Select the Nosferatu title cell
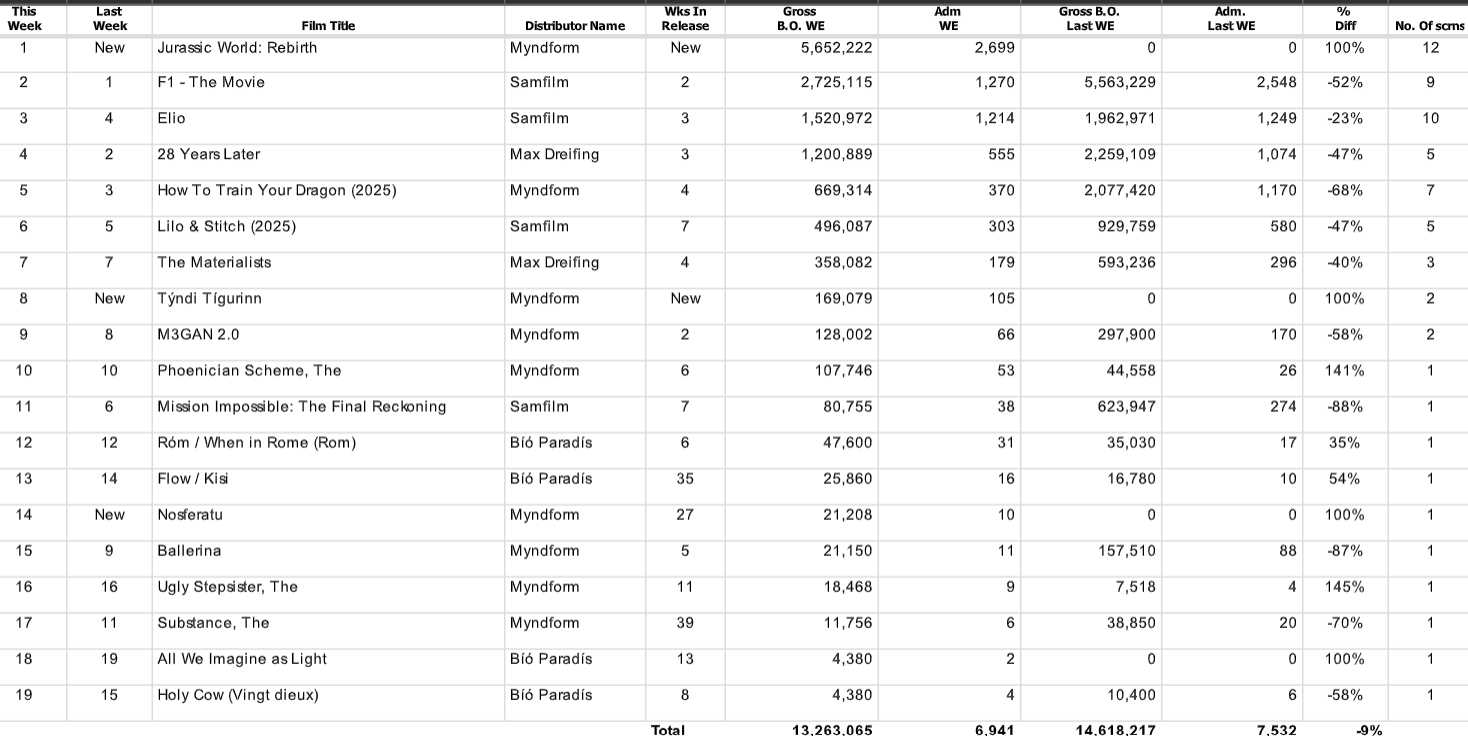The width and height of the screenshot is (1468, 736). pyautogui.click(x=190, y=515)
